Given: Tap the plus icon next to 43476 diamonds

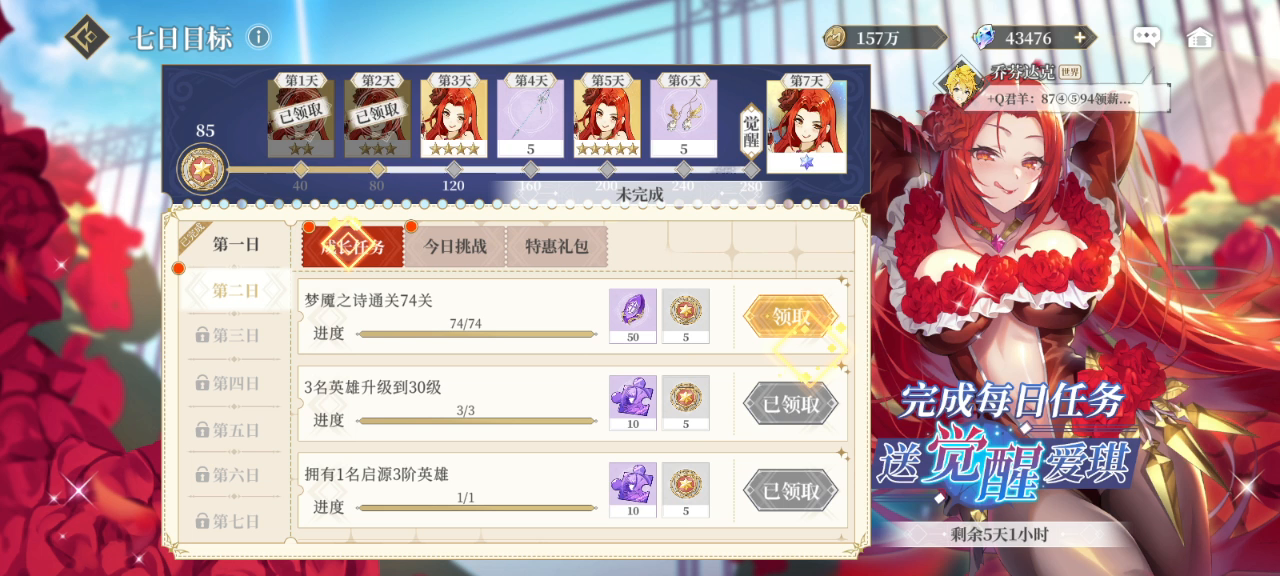Looking at the screenshot, I should 1079,38.
